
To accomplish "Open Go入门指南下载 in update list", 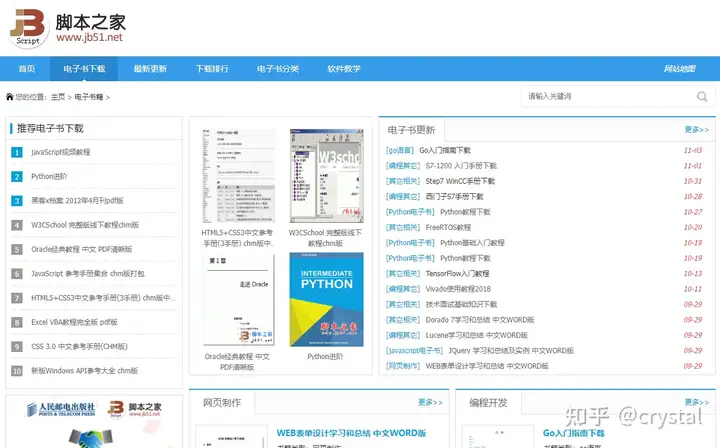I will (445, 151).
